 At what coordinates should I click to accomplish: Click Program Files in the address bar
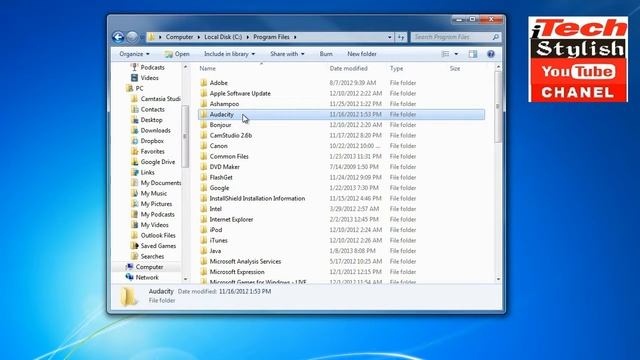pos(271,37)
